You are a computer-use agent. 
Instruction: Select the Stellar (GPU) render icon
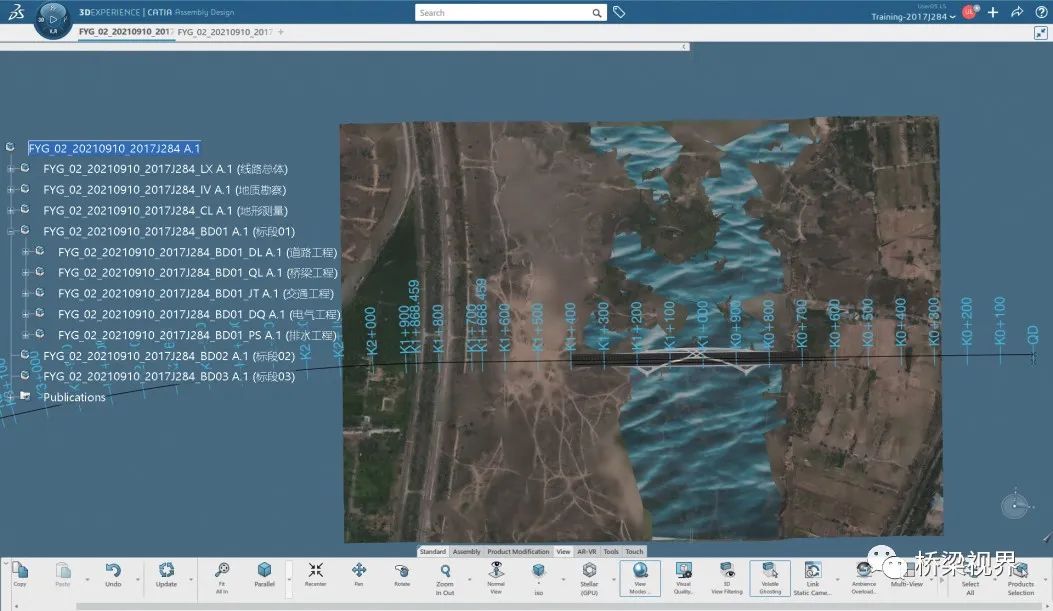589,570
